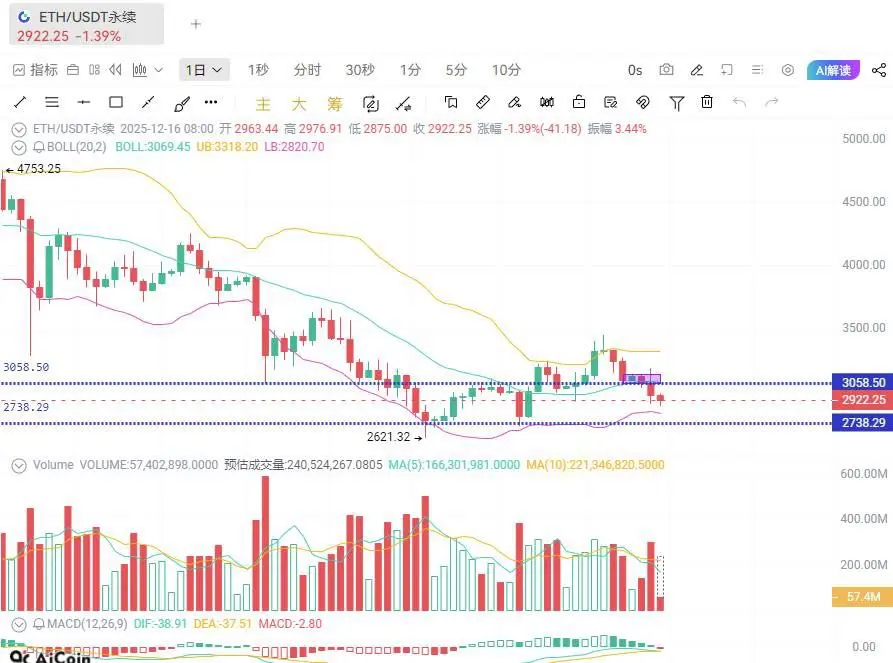Switch to the 1分 timeframe

[x=410, y=70]
